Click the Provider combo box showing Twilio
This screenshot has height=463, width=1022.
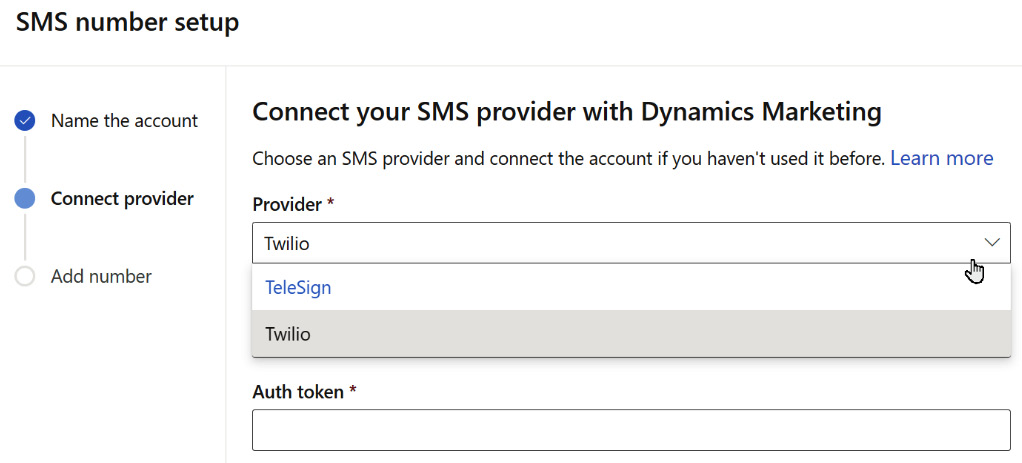click(631, 243)
